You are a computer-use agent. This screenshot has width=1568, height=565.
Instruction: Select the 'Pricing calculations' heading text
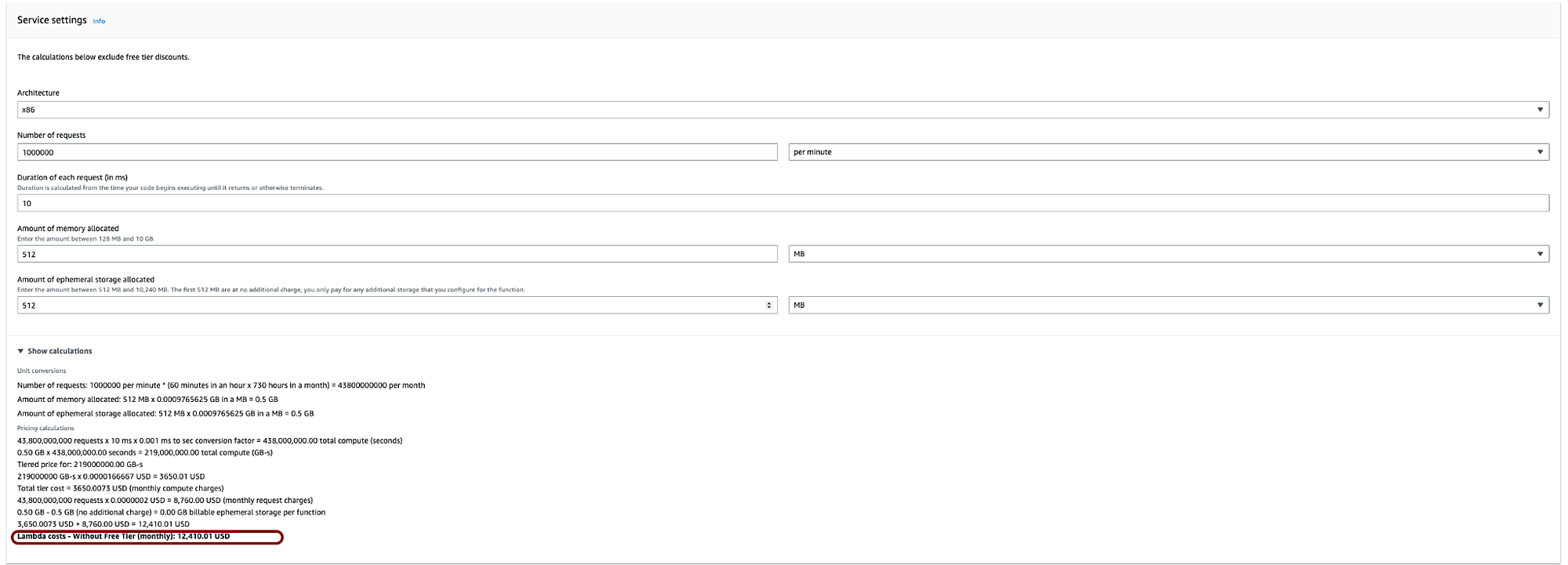[45, 428]
